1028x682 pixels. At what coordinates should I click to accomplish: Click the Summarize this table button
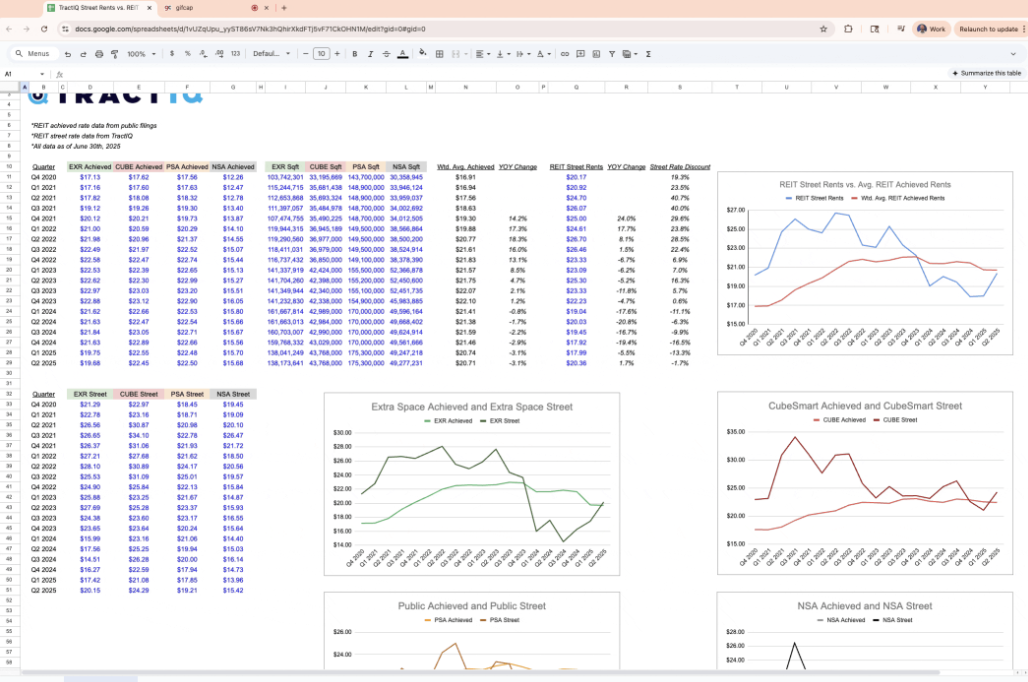986,74
